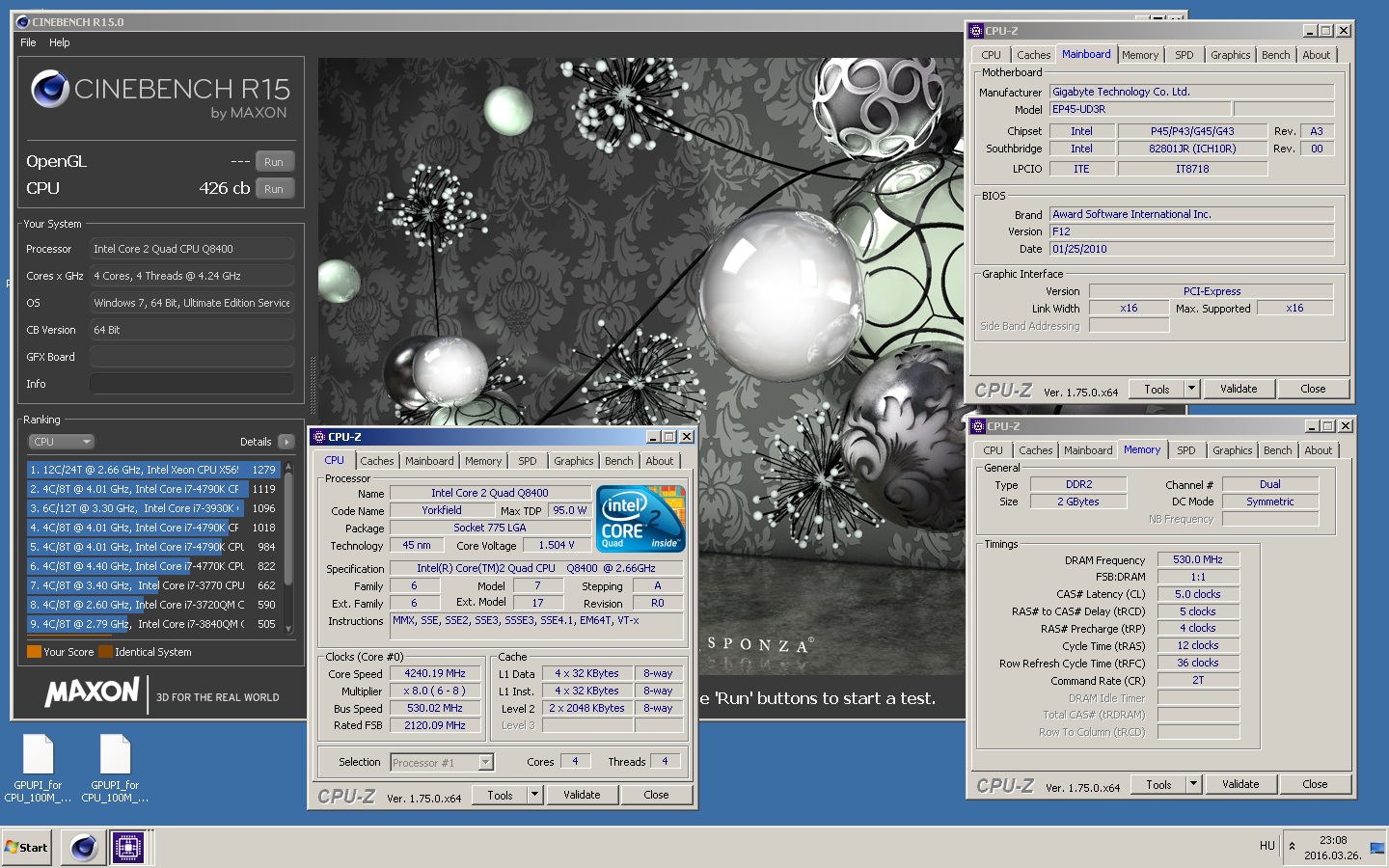Open the taskbar clock showing 23:08

[1333, 848]
